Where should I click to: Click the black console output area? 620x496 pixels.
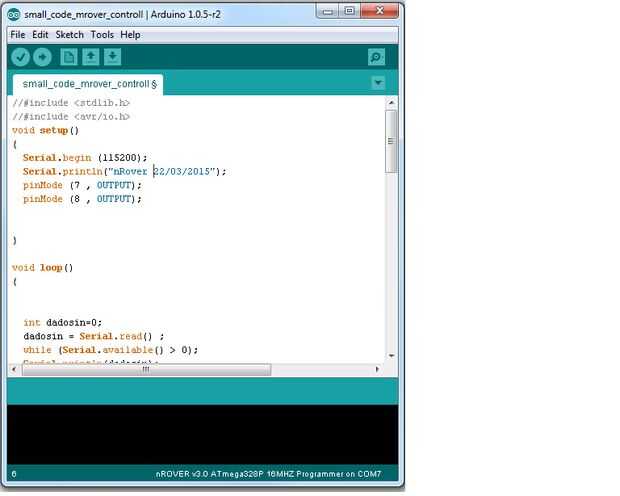click(x=202, y=434)
